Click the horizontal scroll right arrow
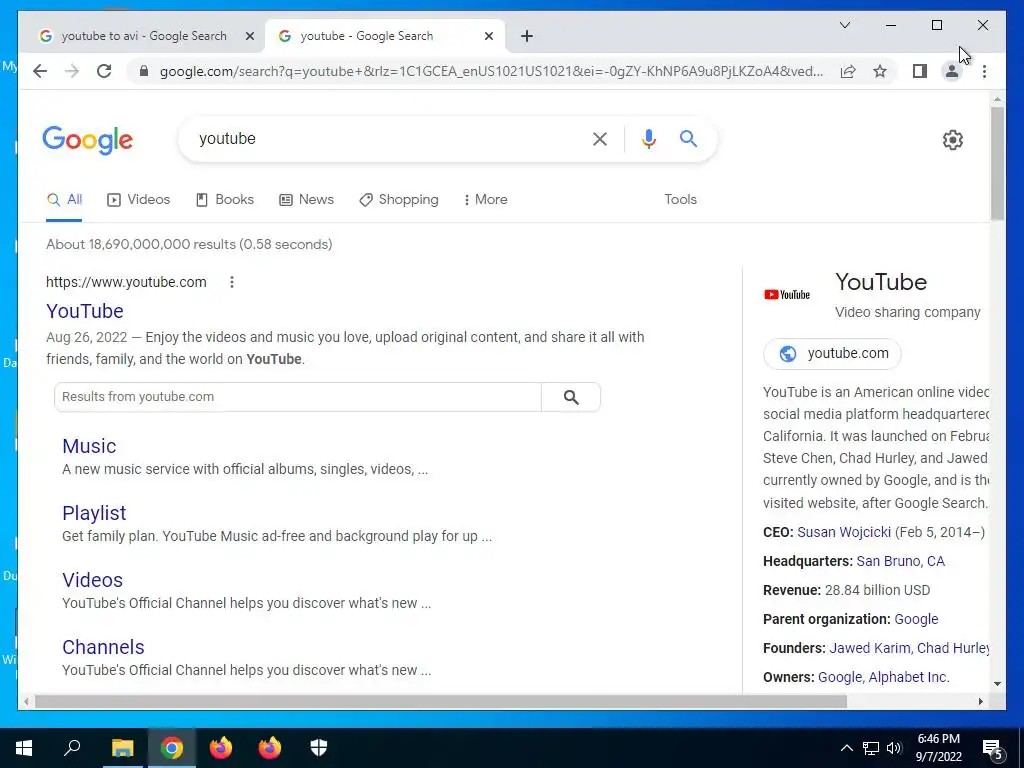 [x=980, y=701]
